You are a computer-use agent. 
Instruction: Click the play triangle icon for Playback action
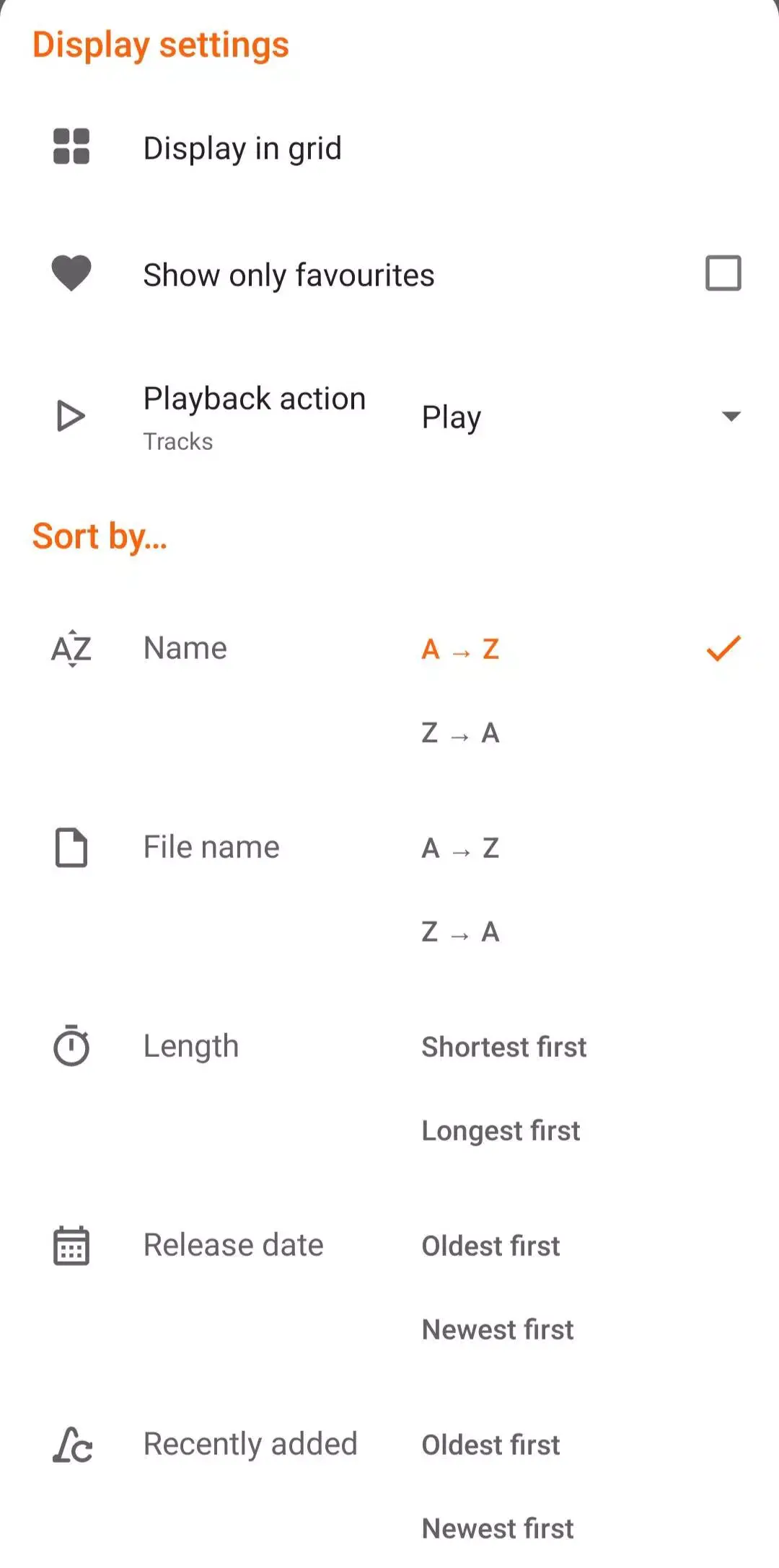click(71, 415)
